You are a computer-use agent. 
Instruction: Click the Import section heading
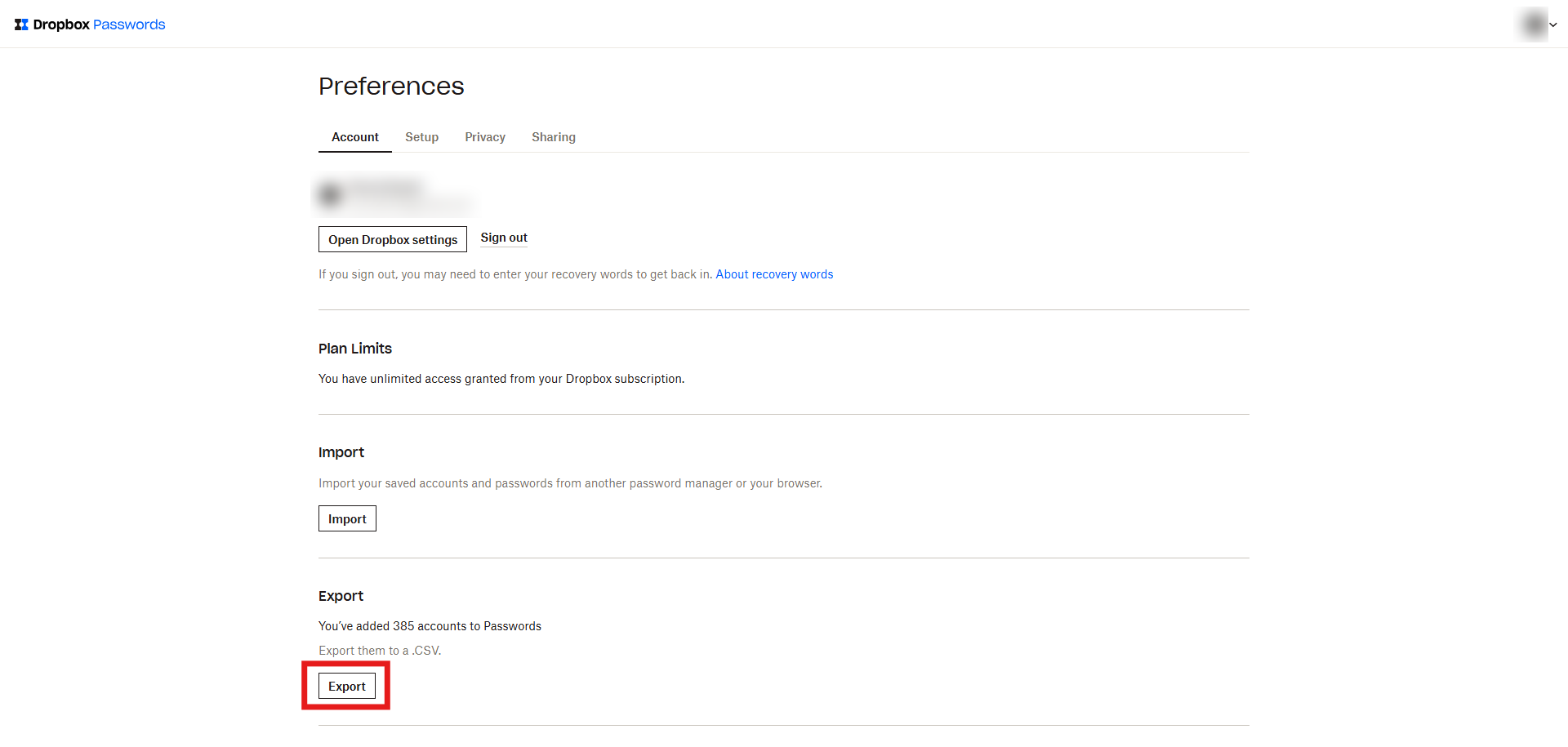coord(341,452)
